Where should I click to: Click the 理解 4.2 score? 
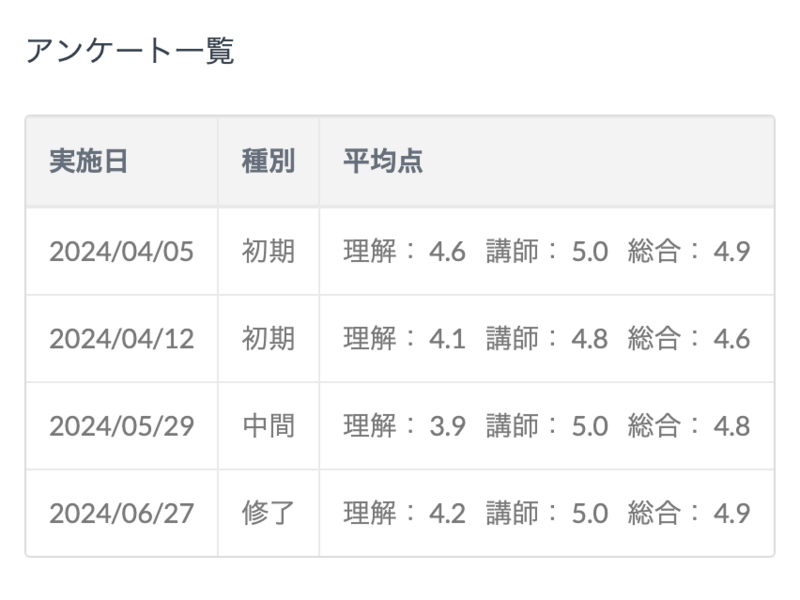pos(404,514)
